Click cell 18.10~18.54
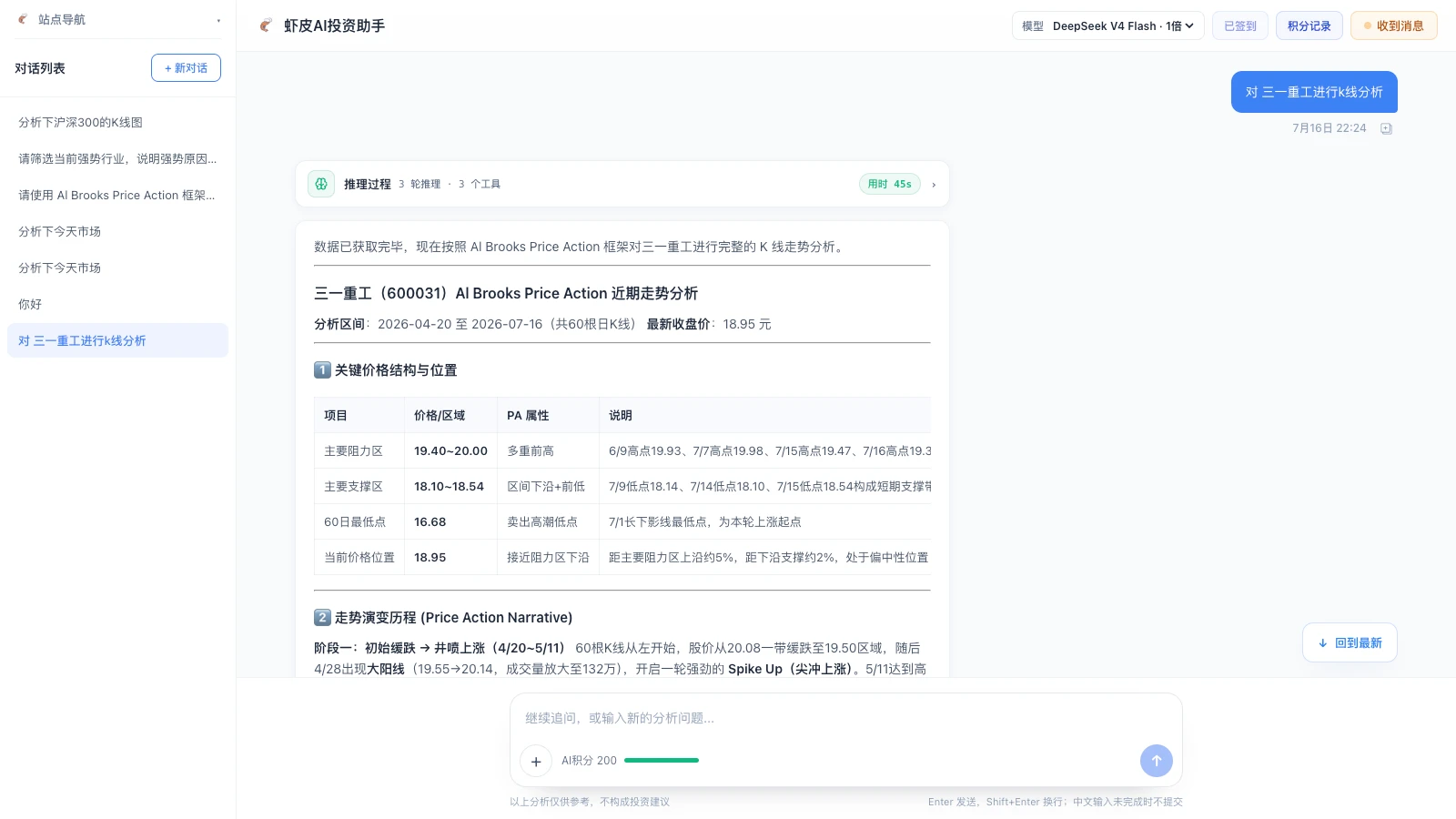The image size is (1456, 819). pyautogui.click(x=449, y=486)
